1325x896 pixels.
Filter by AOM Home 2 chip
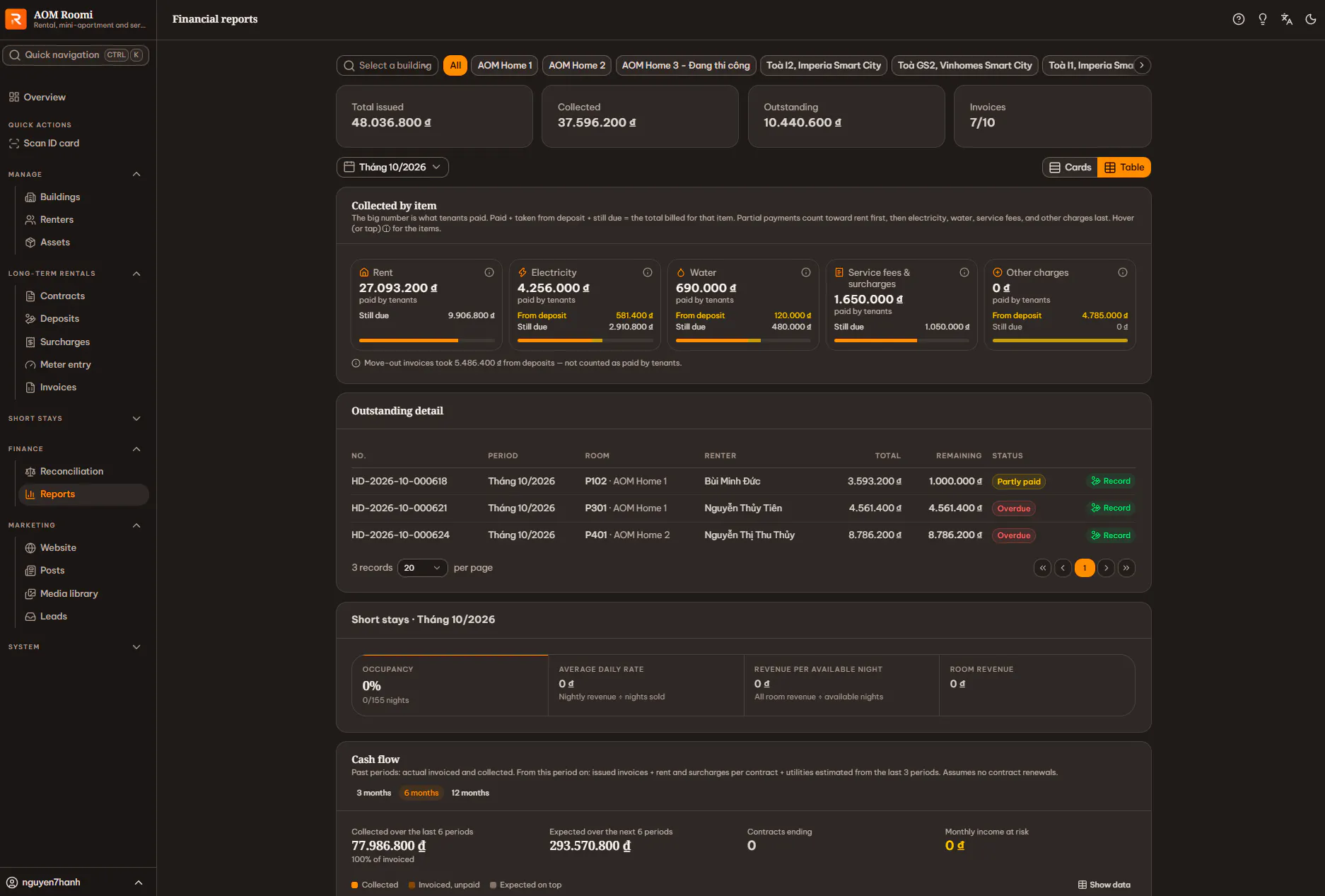coord(577,65)
